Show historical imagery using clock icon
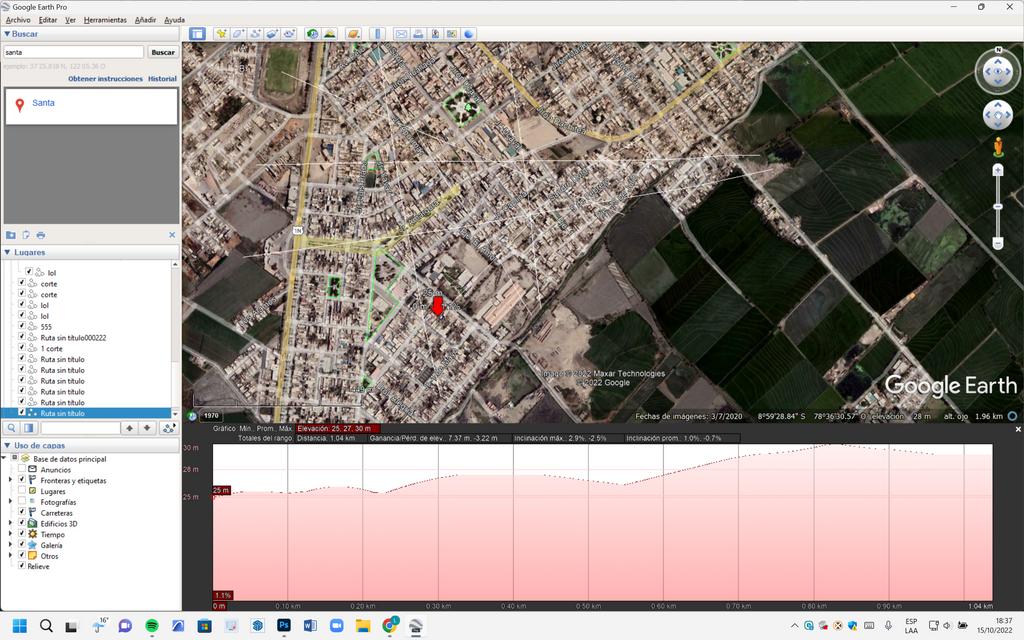Screen dimensions: 1024x640 tap(313, 34)
